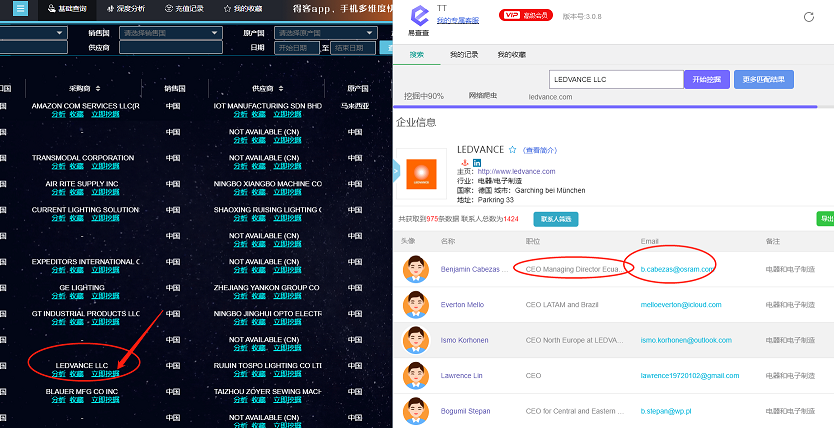Click Bogumil Stepan avatar
This screenshot has width=834, height=428.
(416, 411)
